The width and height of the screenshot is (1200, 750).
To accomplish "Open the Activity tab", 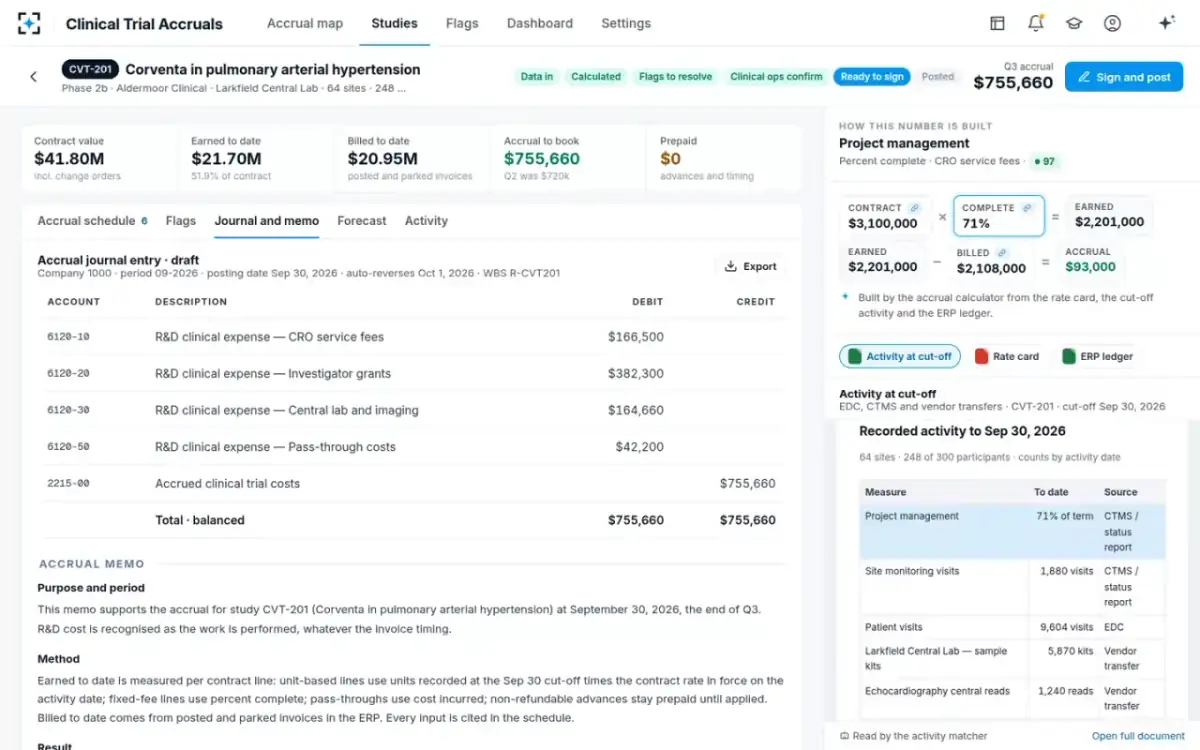I will [426, 221].
